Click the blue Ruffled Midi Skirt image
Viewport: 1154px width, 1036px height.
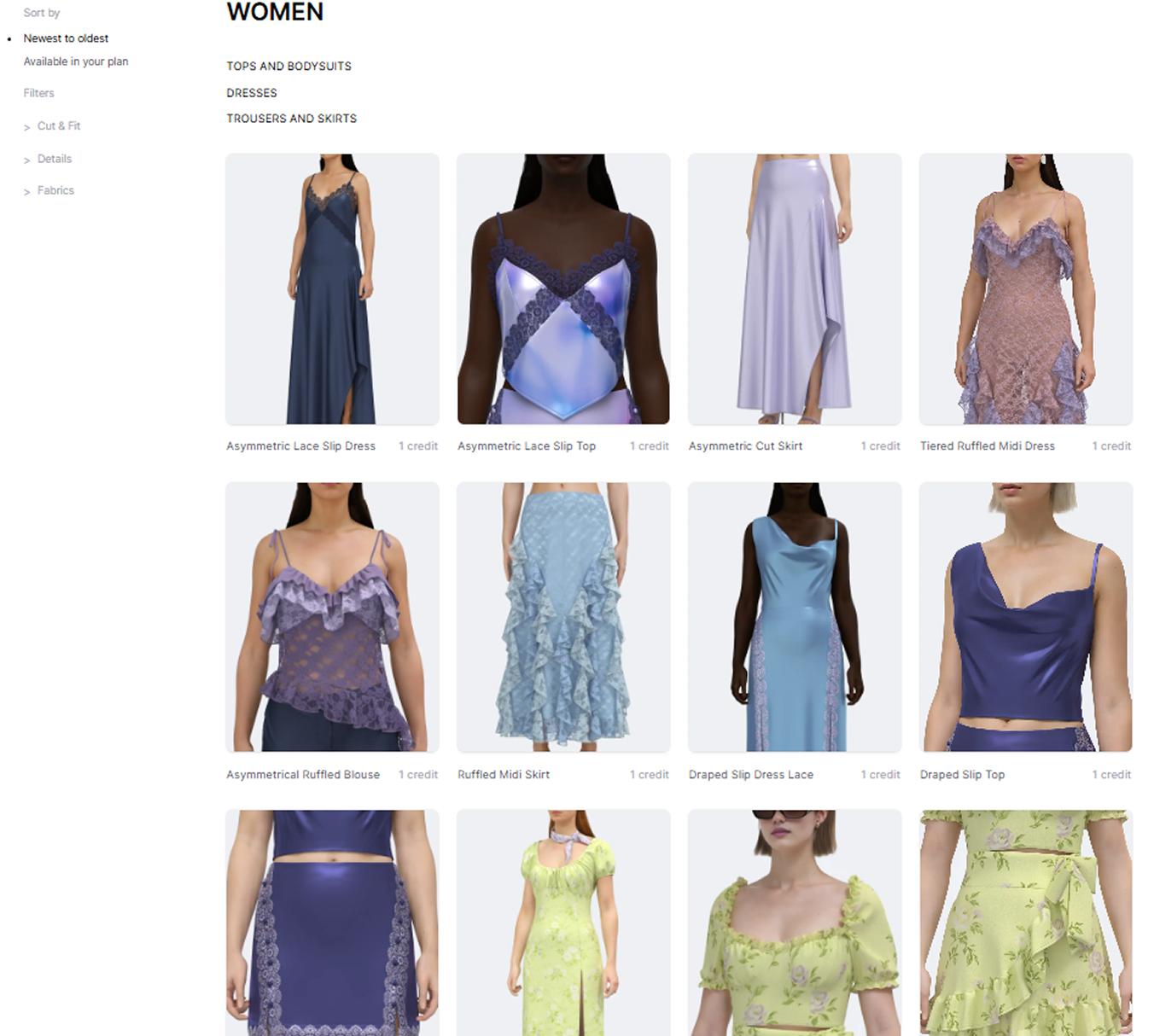pyautogui.click(x=563, y=617)
